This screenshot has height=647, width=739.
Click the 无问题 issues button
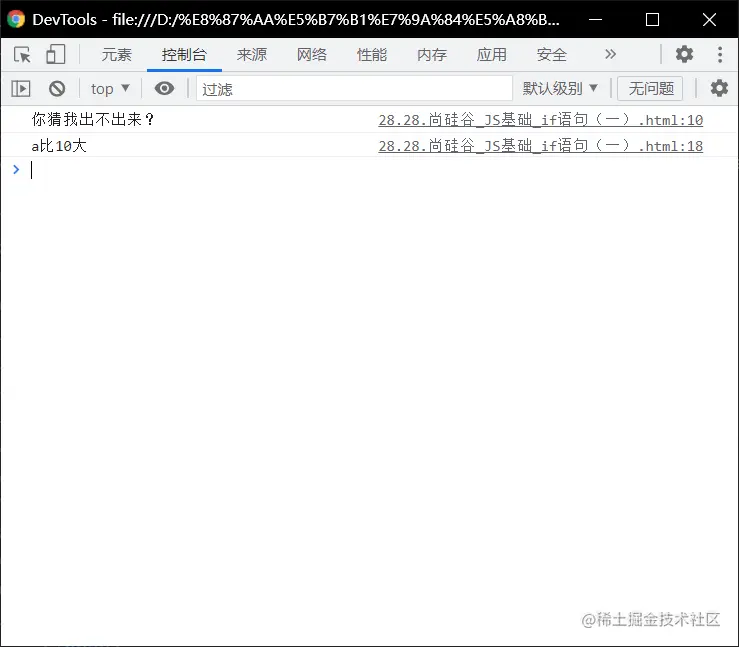coord(650,89)
